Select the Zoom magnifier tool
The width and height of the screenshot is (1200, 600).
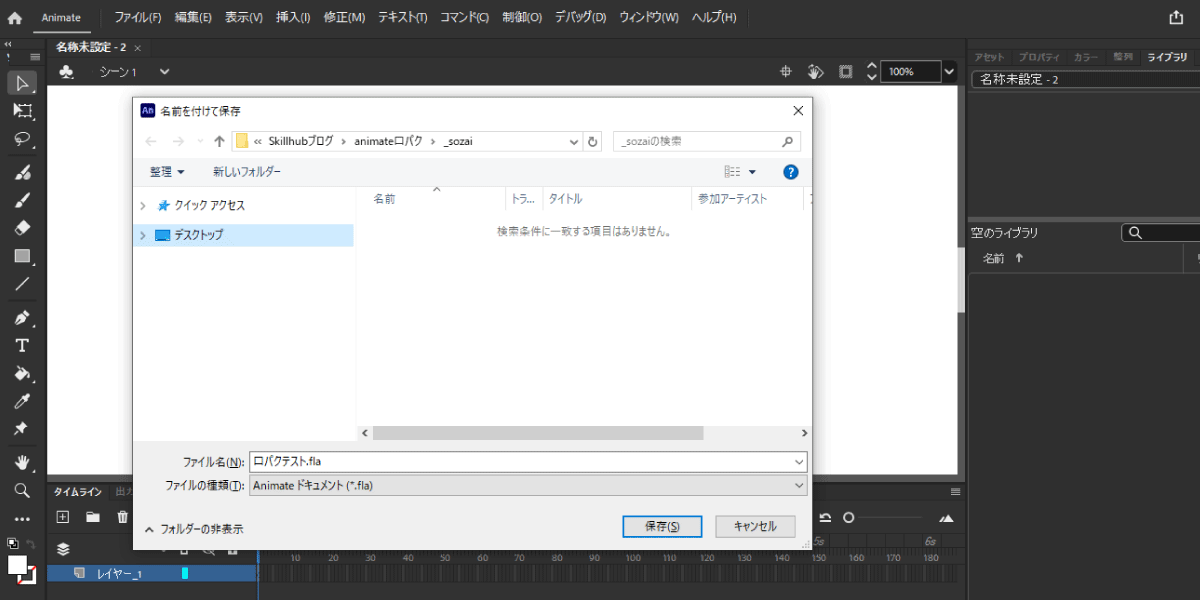click(22, 490)
